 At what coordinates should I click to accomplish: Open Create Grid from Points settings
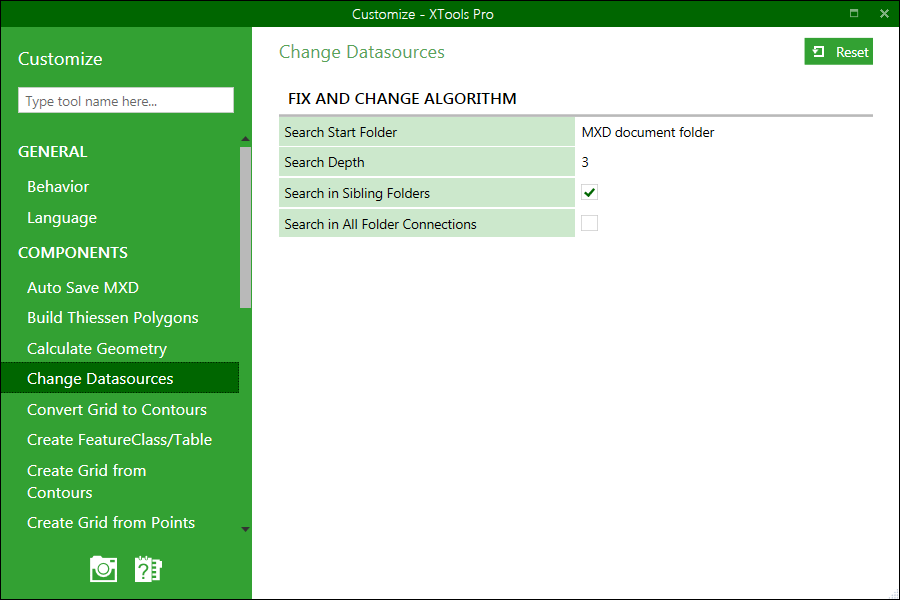pyautogui.click(x=113, y=522)
